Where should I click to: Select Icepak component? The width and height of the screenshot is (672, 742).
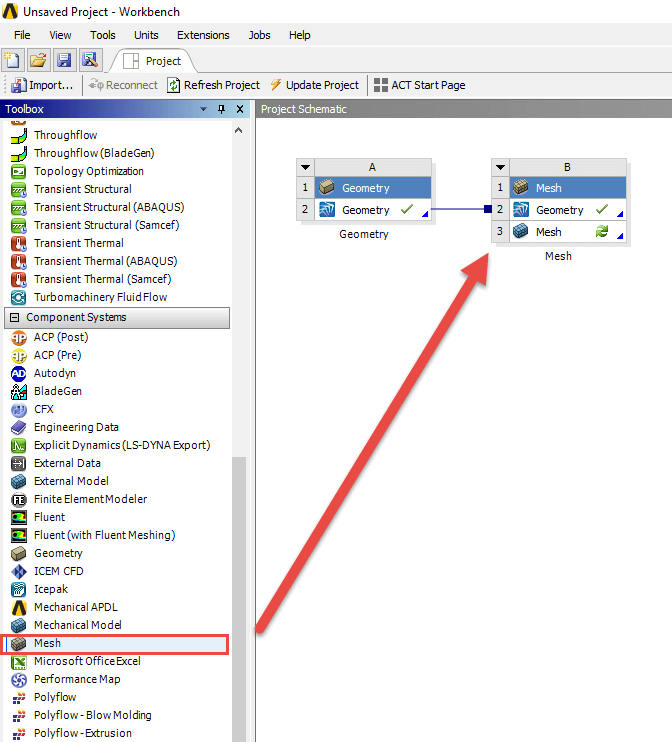tap(51, 589)
